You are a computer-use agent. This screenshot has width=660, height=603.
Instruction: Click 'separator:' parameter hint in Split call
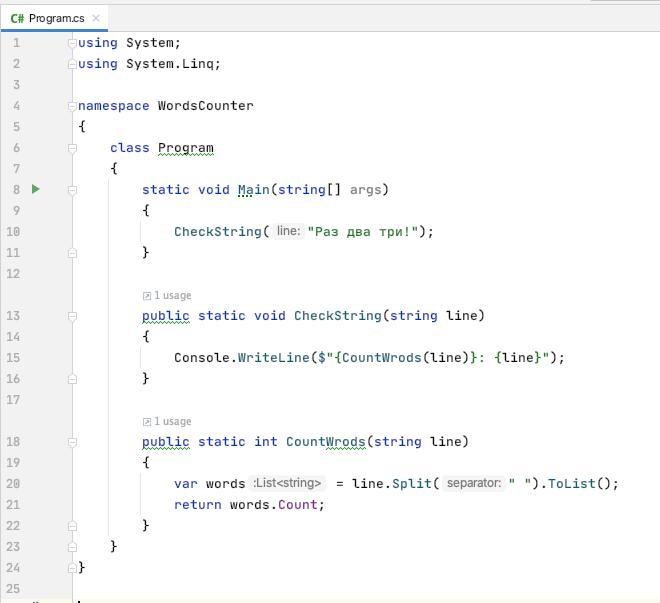coord(474,483)
